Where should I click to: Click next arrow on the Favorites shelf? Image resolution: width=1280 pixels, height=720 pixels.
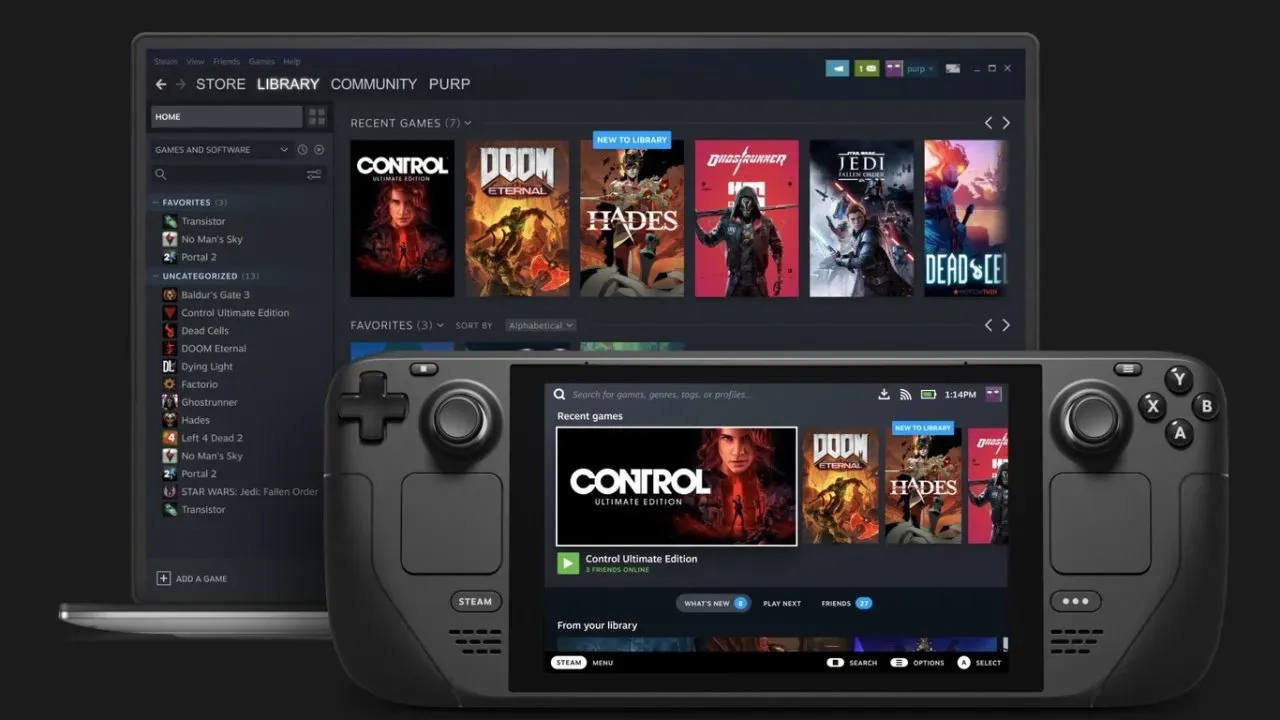pyautogui.click(x=1006, y=325)
